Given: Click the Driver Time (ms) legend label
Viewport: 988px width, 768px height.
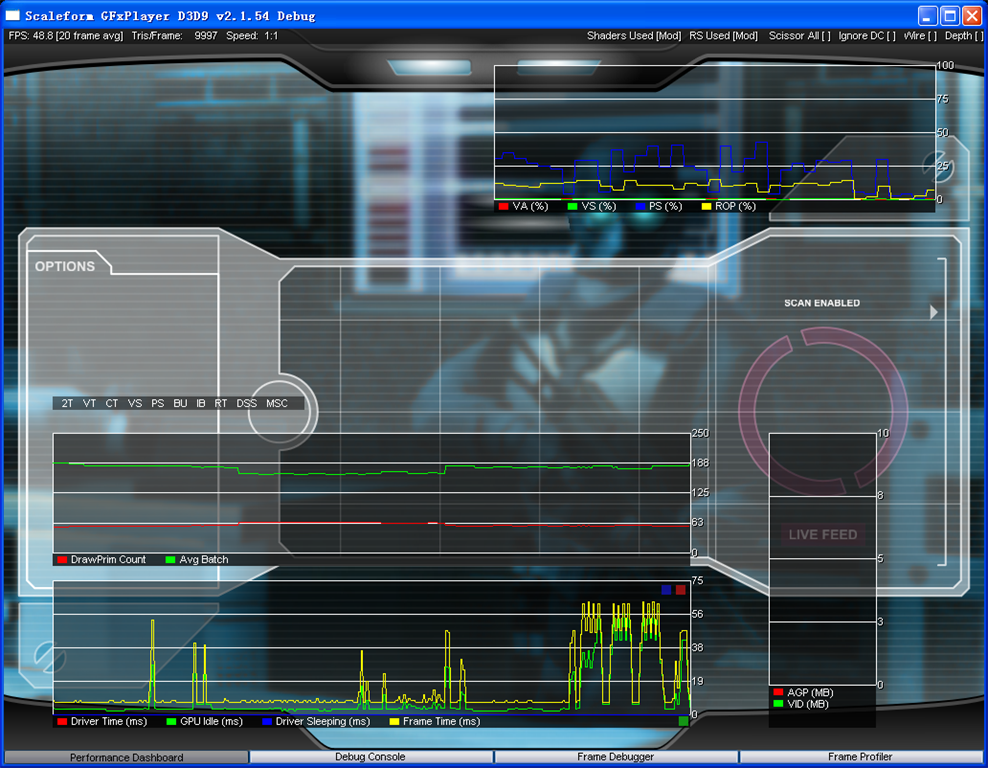Looking at the screenshot, I should click(109, 721).
